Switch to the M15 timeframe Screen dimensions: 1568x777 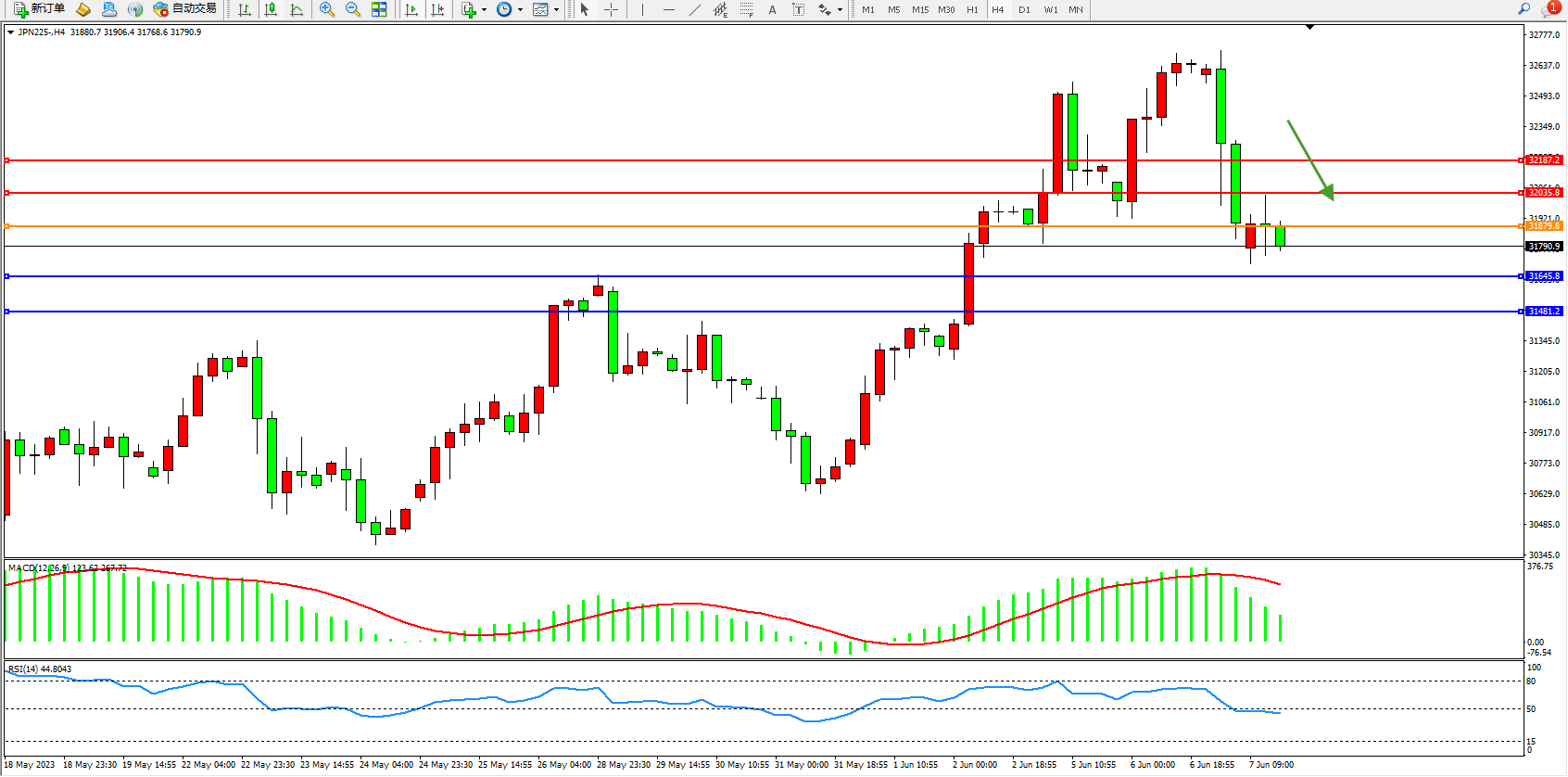[x=920, y=9]
